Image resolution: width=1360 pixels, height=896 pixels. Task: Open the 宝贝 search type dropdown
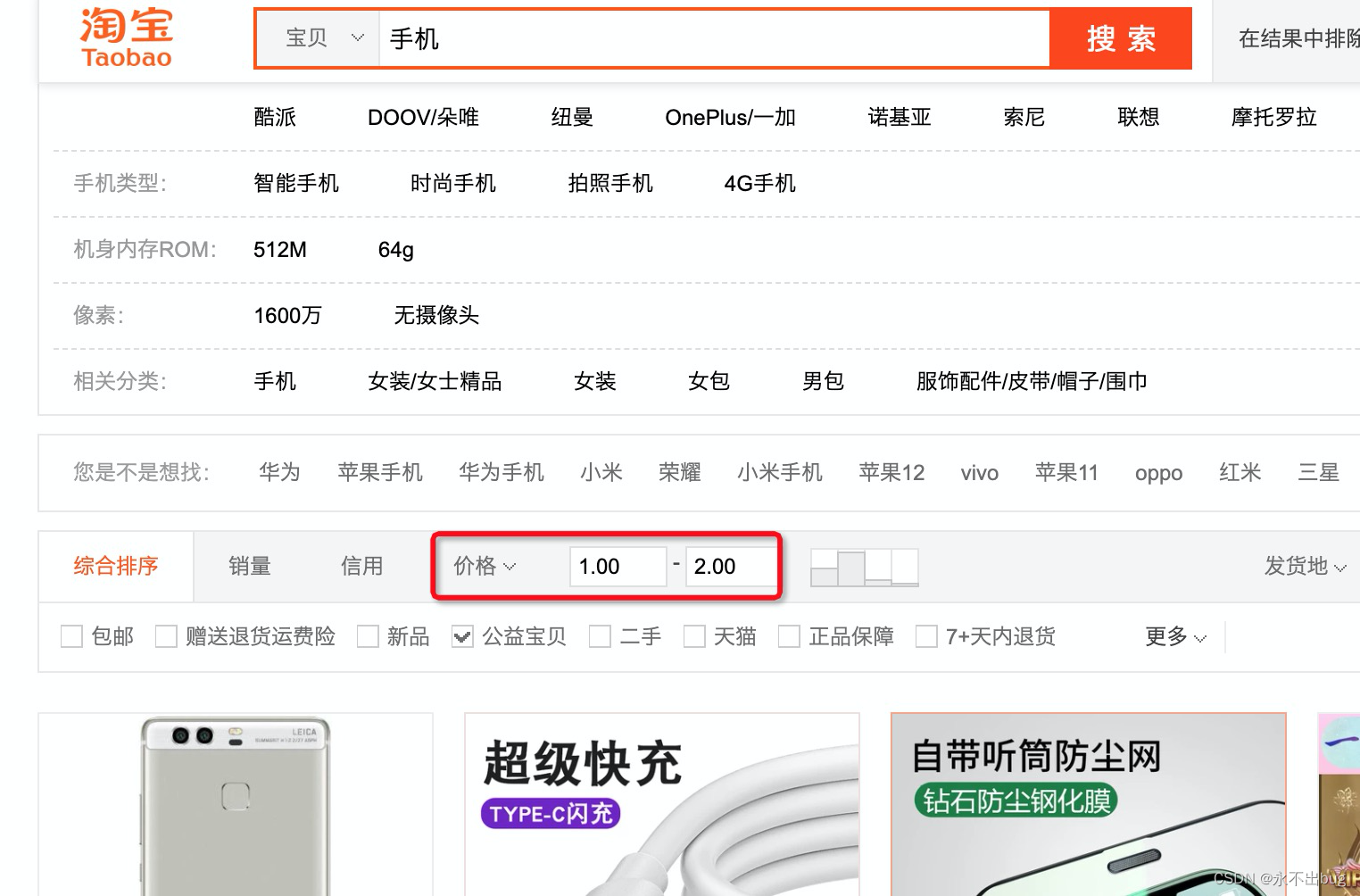pyautogui.click(x=319, y=38)
